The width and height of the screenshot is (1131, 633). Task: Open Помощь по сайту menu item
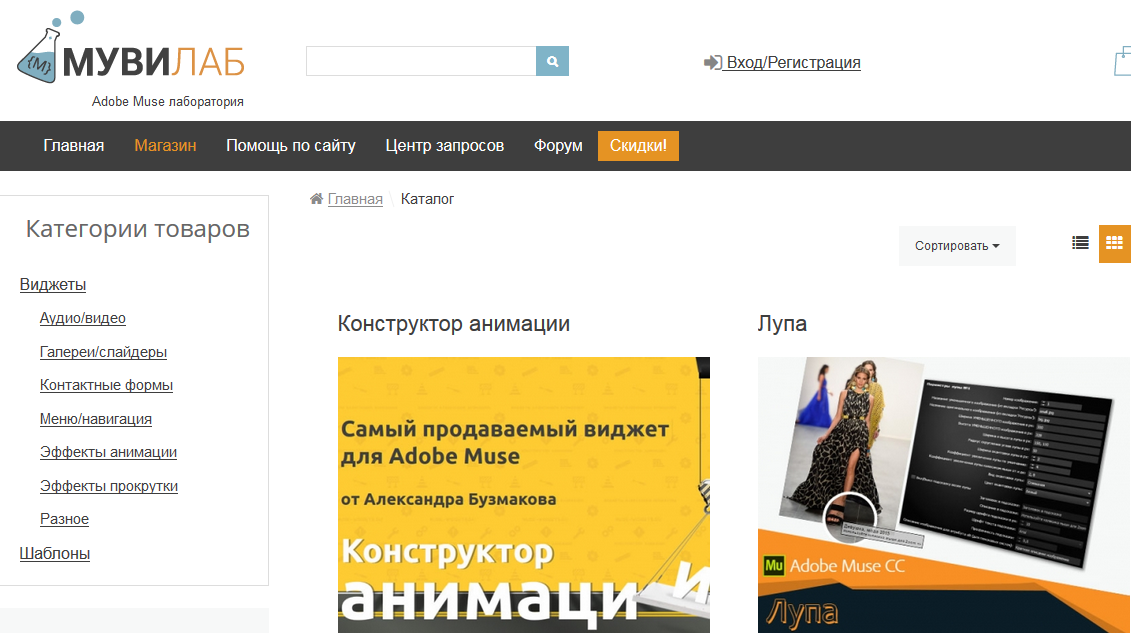point(291,146)
